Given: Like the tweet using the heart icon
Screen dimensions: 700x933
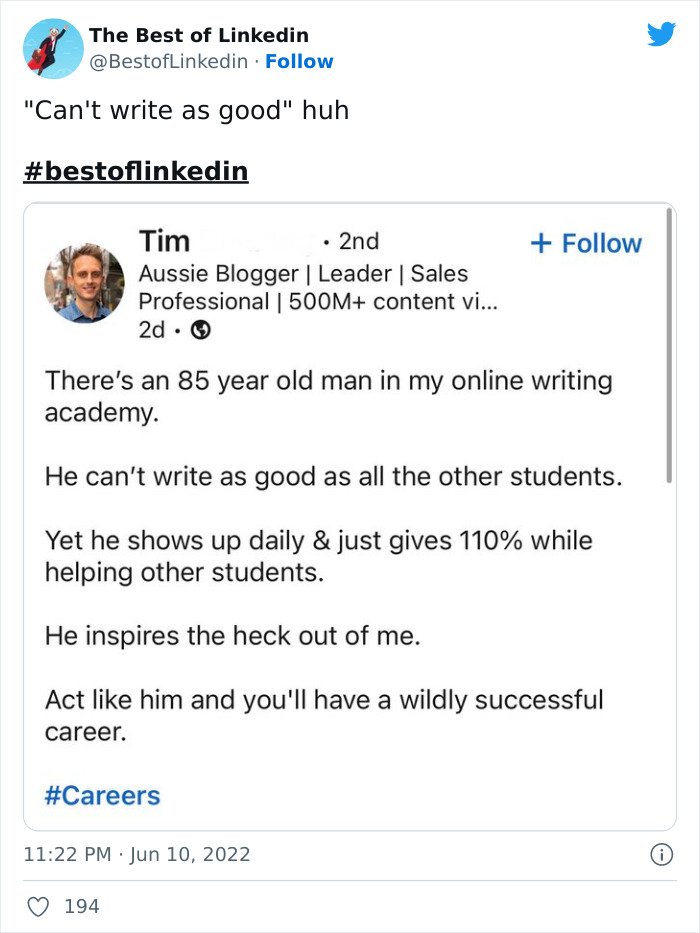Looking at the screenshot, I should 39,904.
